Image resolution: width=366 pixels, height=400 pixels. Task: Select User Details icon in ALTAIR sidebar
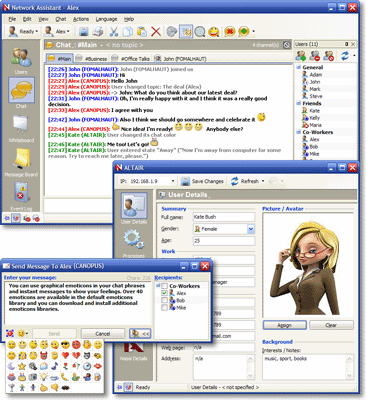coord(134,208)
